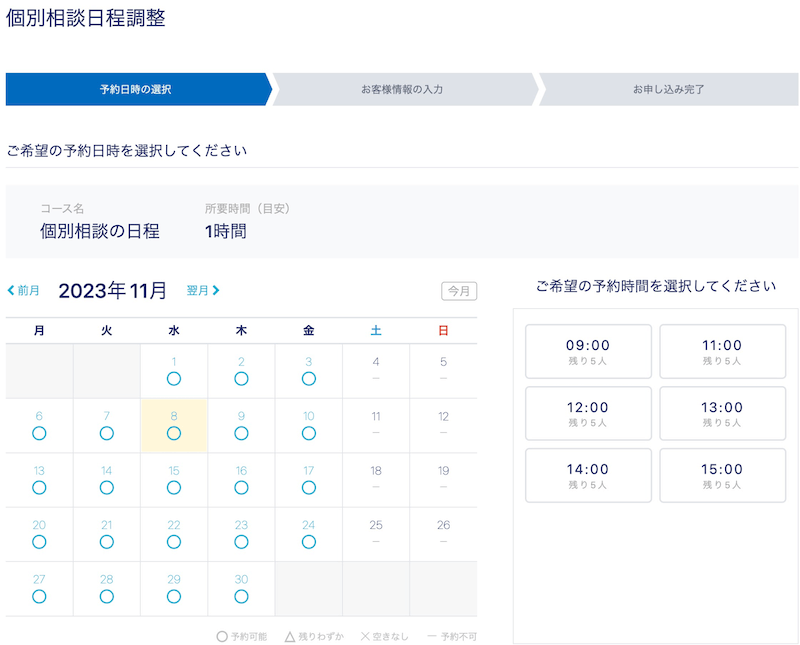Book the 15:00 time slot

pyautogui.click(x=722, y=475)
